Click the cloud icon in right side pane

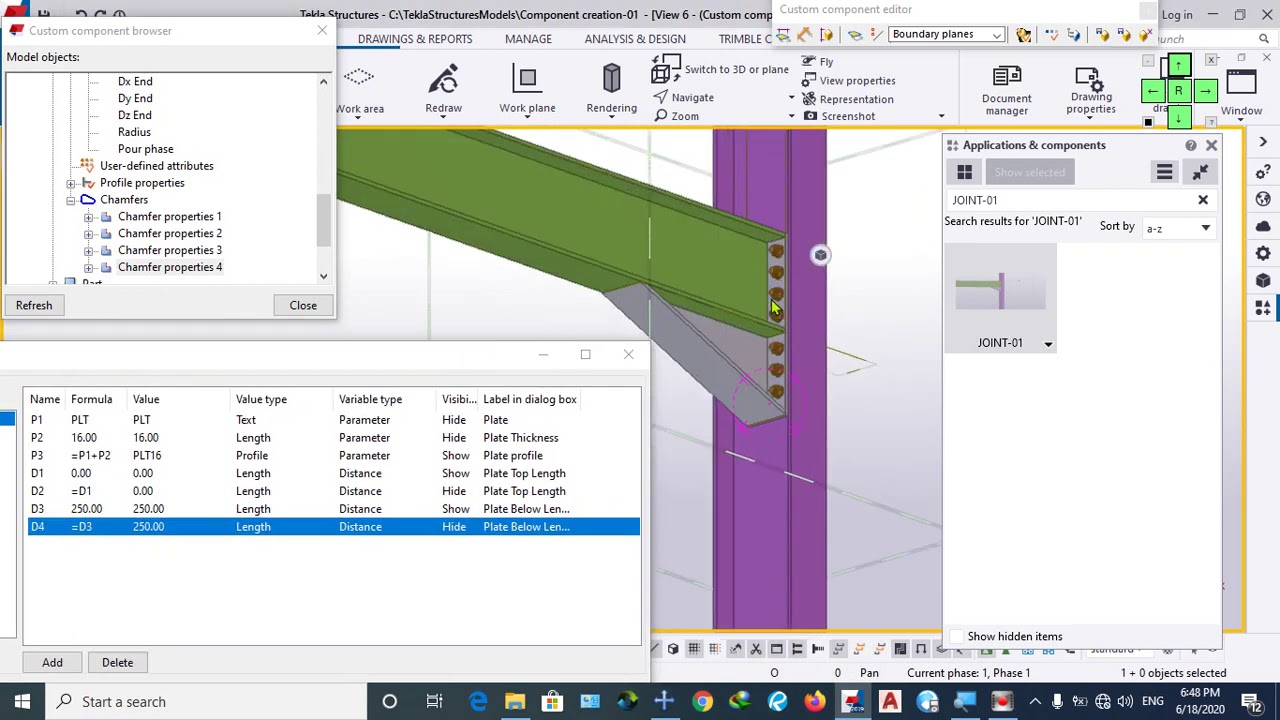1263,226
